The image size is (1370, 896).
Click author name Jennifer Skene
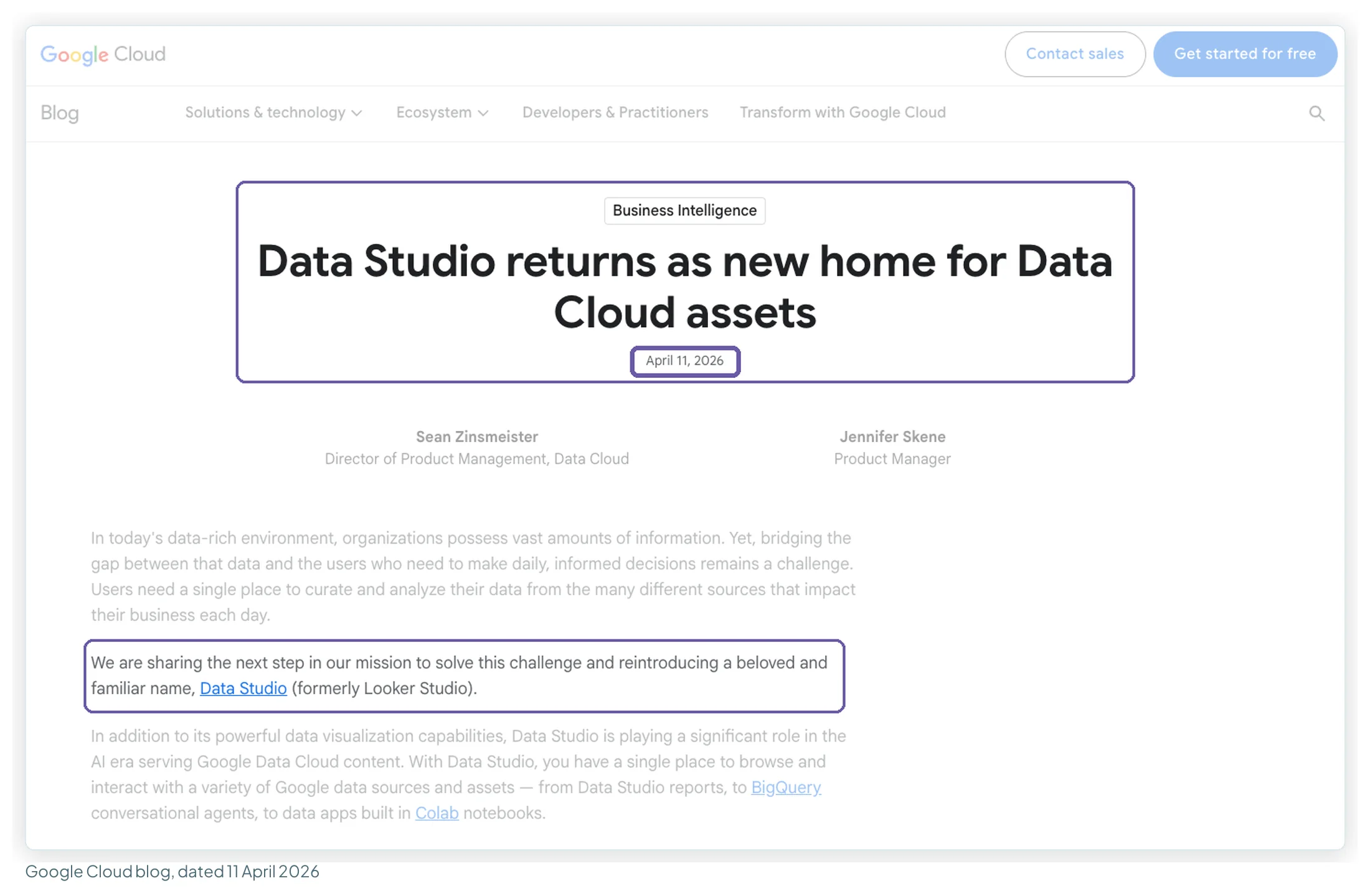(x=892, y=436)
